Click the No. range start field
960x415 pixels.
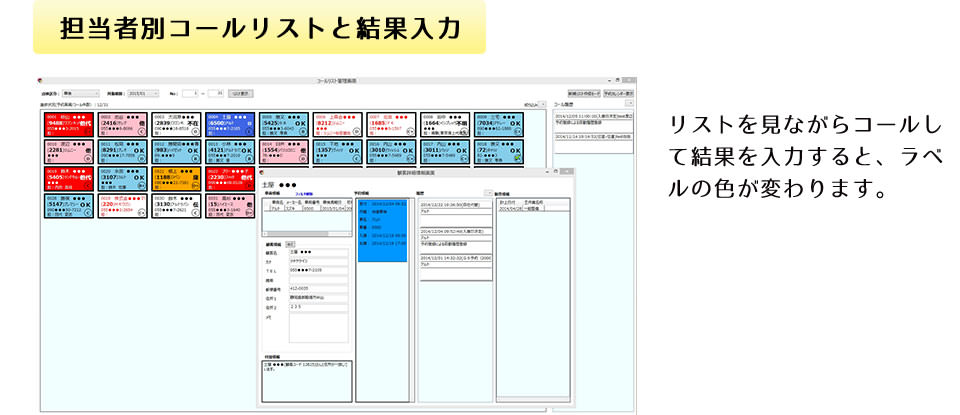pyautogui.click(x=190, y=93)
